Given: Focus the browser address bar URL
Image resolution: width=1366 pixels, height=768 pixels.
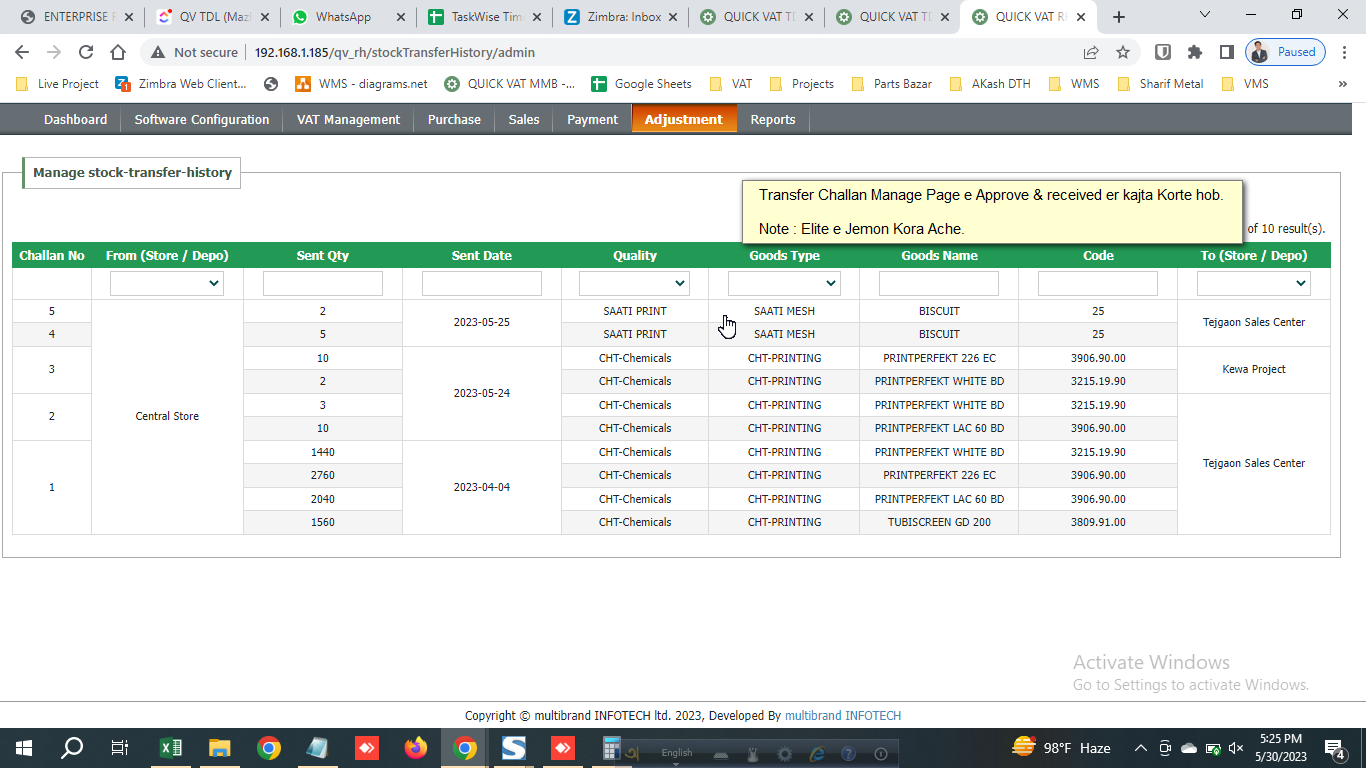Looking at the screenshot, I should click(x=395, y=52).
